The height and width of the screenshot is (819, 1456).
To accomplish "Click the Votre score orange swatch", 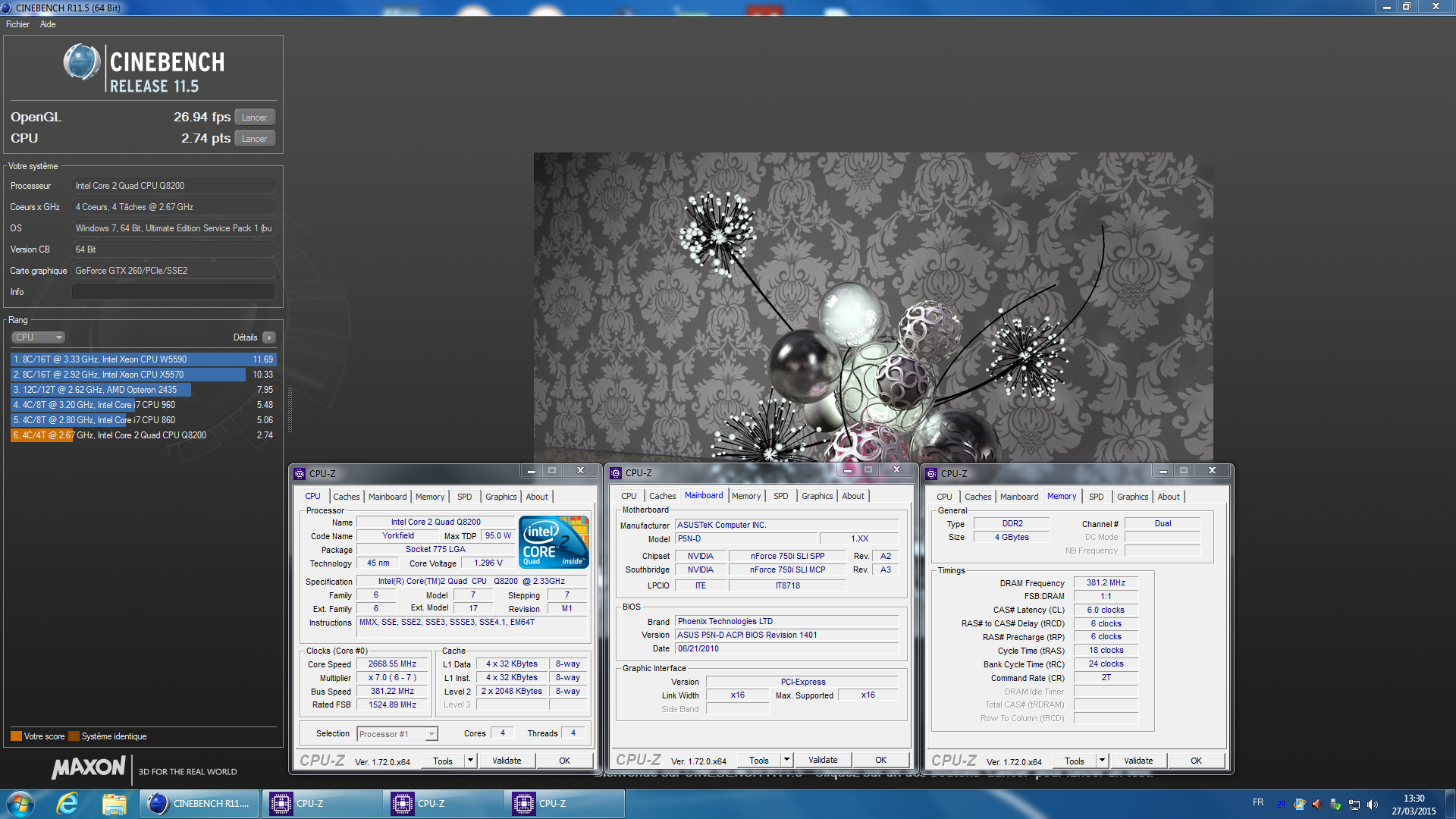I will pos(16,736).
